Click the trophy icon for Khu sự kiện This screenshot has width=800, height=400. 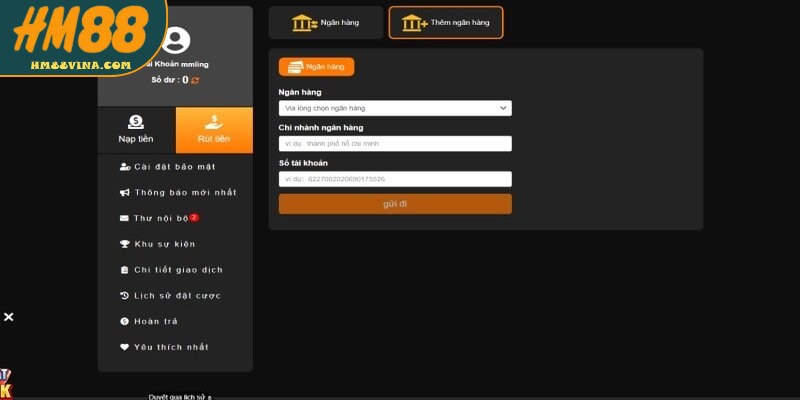click(124, 244)
